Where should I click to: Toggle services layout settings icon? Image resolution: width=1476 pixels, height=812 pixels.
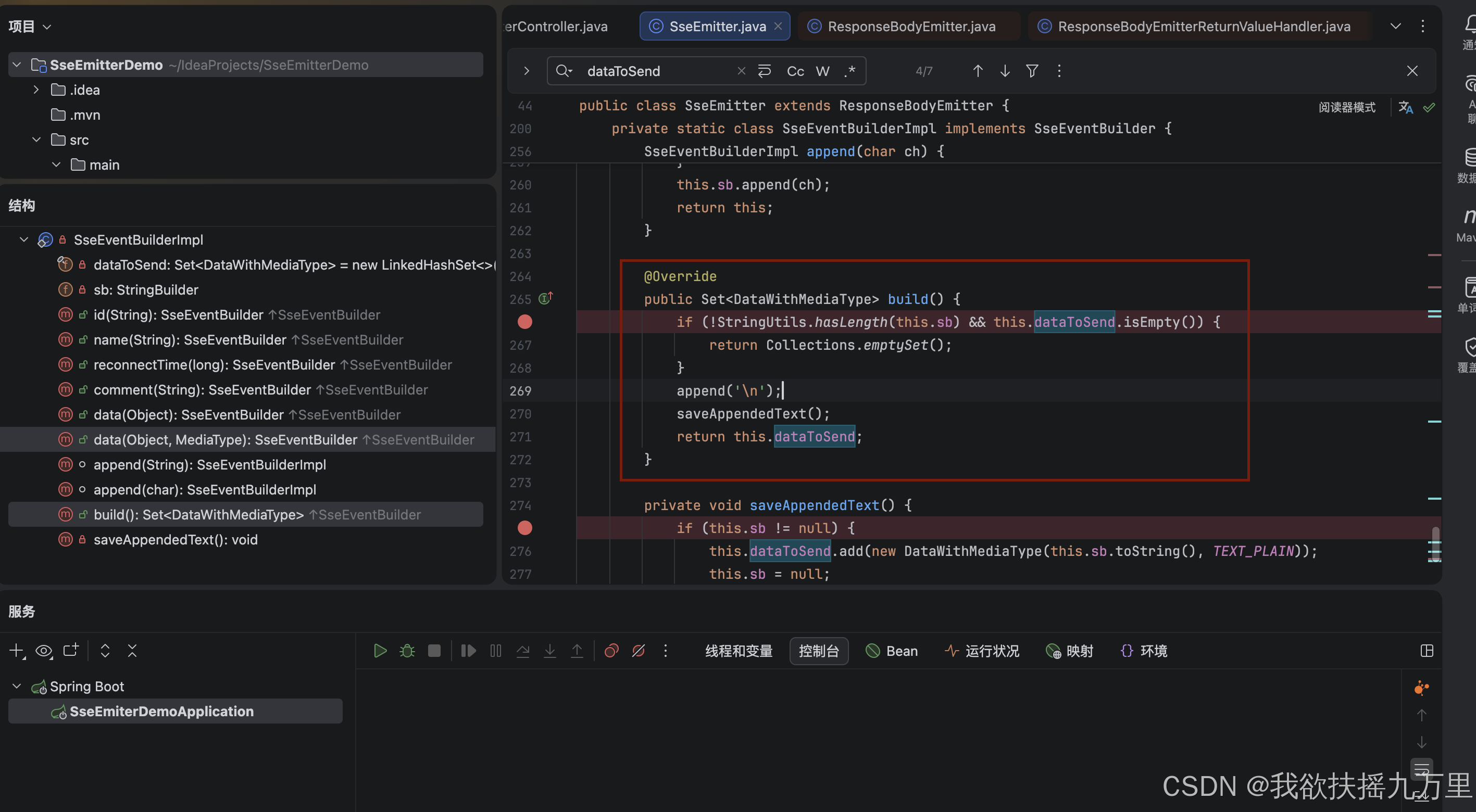click(x=1427, y=651)
